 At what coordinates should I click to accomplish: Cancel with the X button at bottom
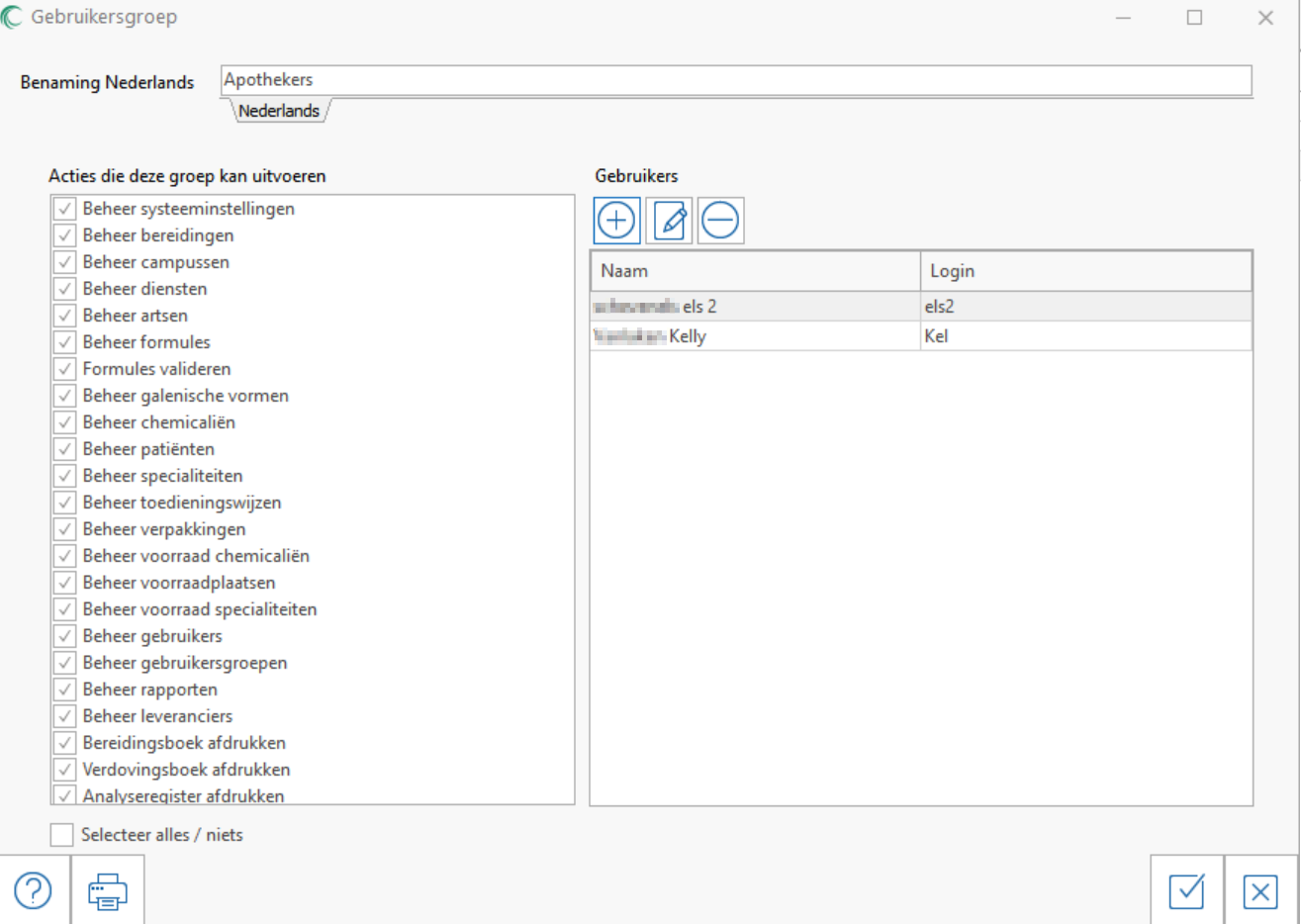click(x=1260, y=890)
